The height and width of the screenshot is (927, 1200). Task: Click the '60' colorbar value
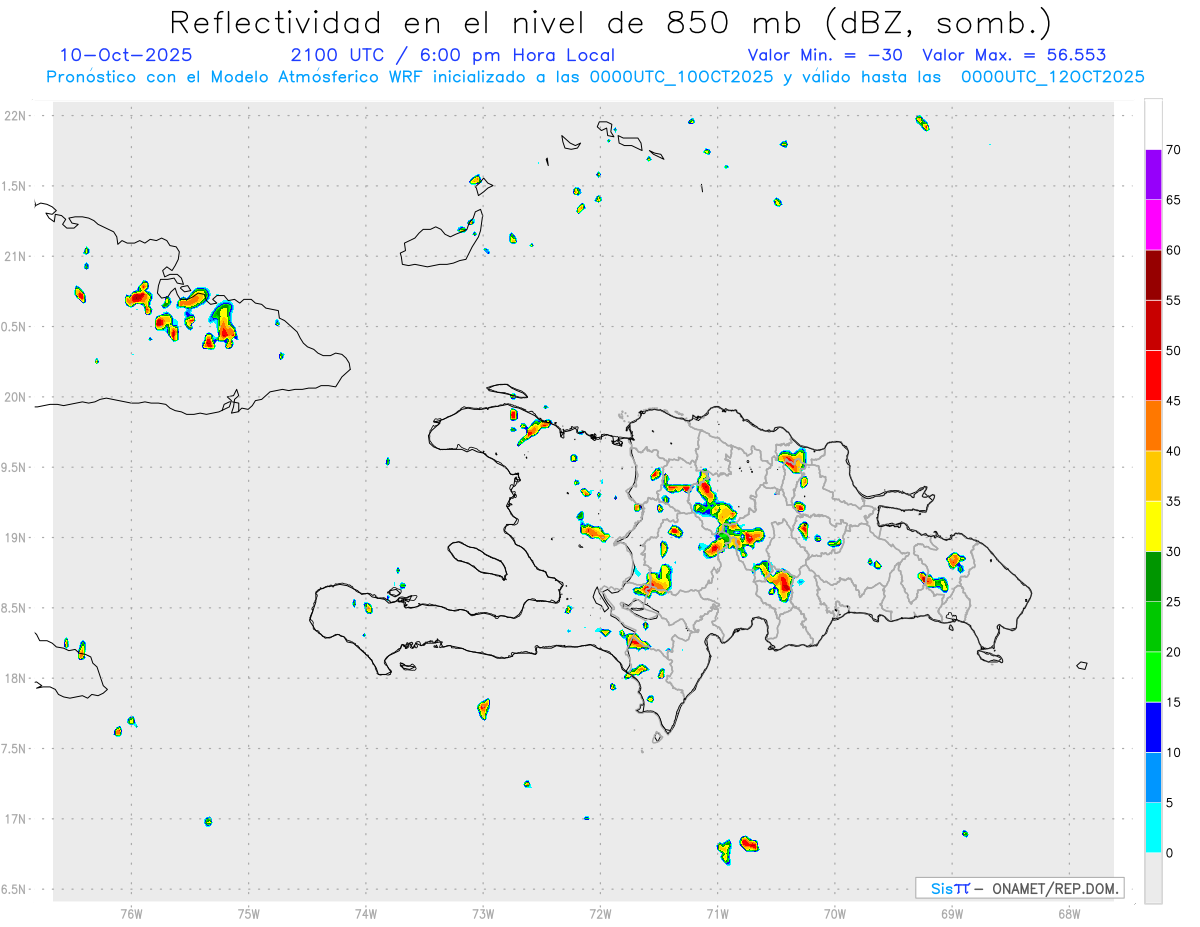[x=1174, y=250]
